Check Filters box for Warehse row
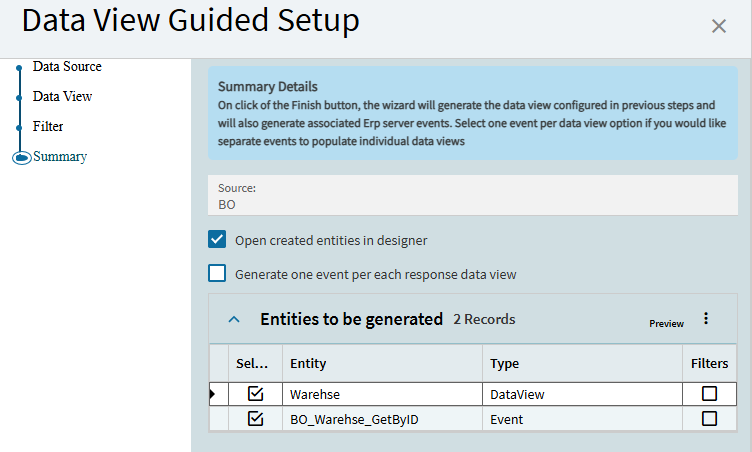This screenshot has width=752, height=452. tap(709, 394)
